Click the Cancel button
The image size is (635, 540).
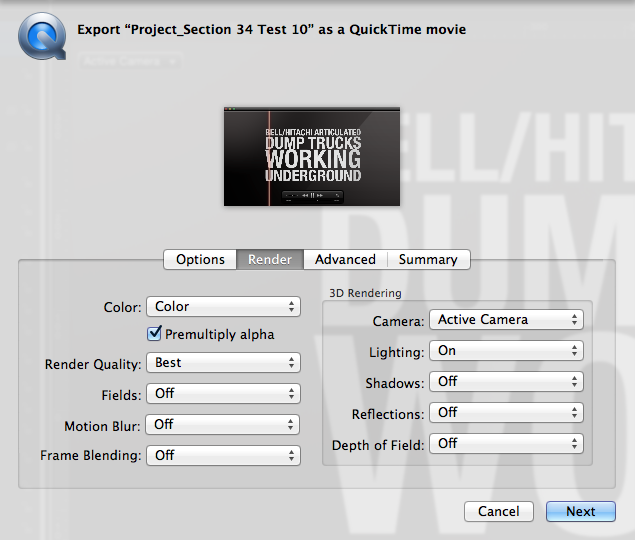coord(499,511)
